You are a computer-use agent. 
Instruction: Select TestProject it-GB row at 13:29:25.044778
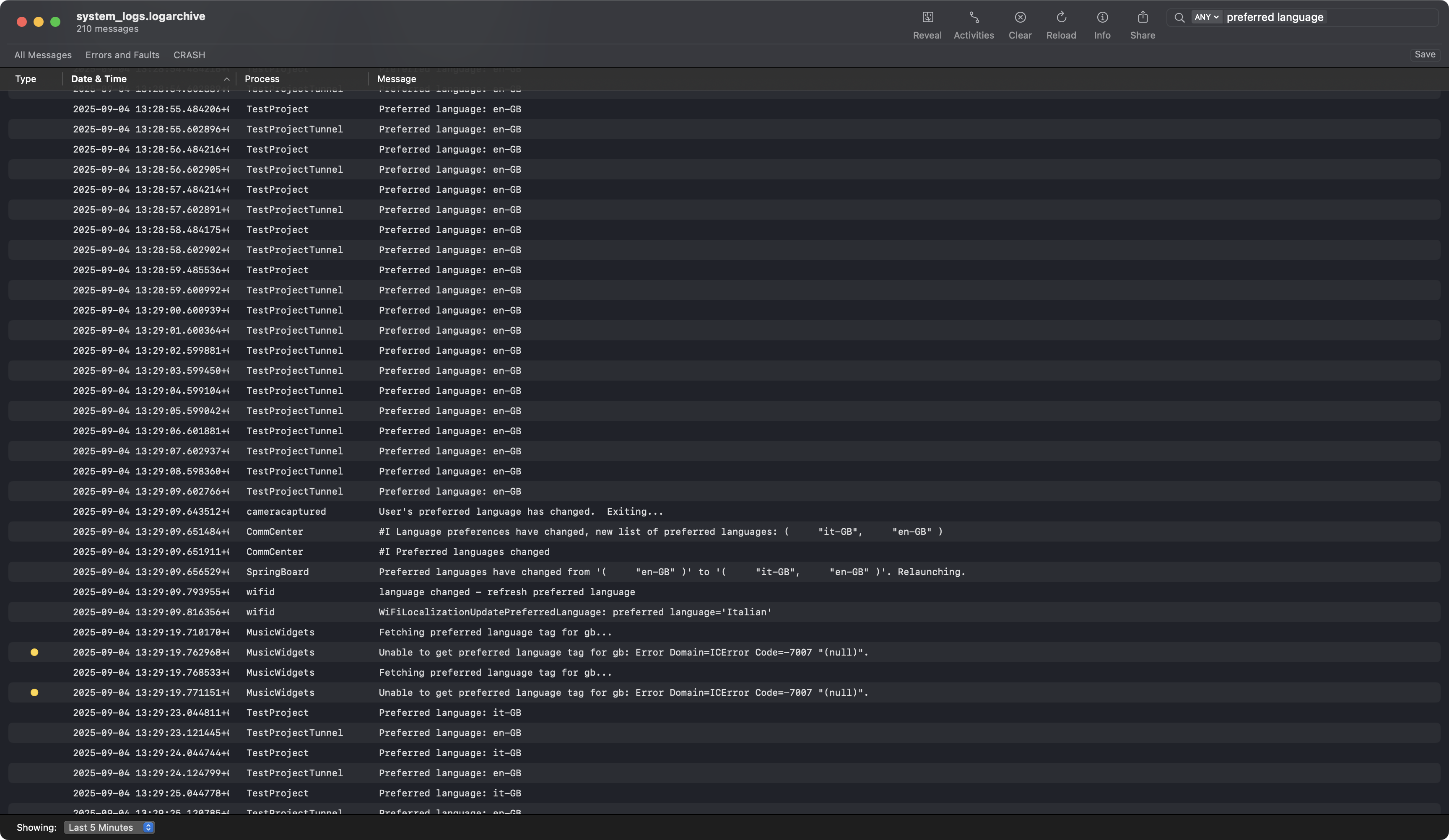pos(724,793)
